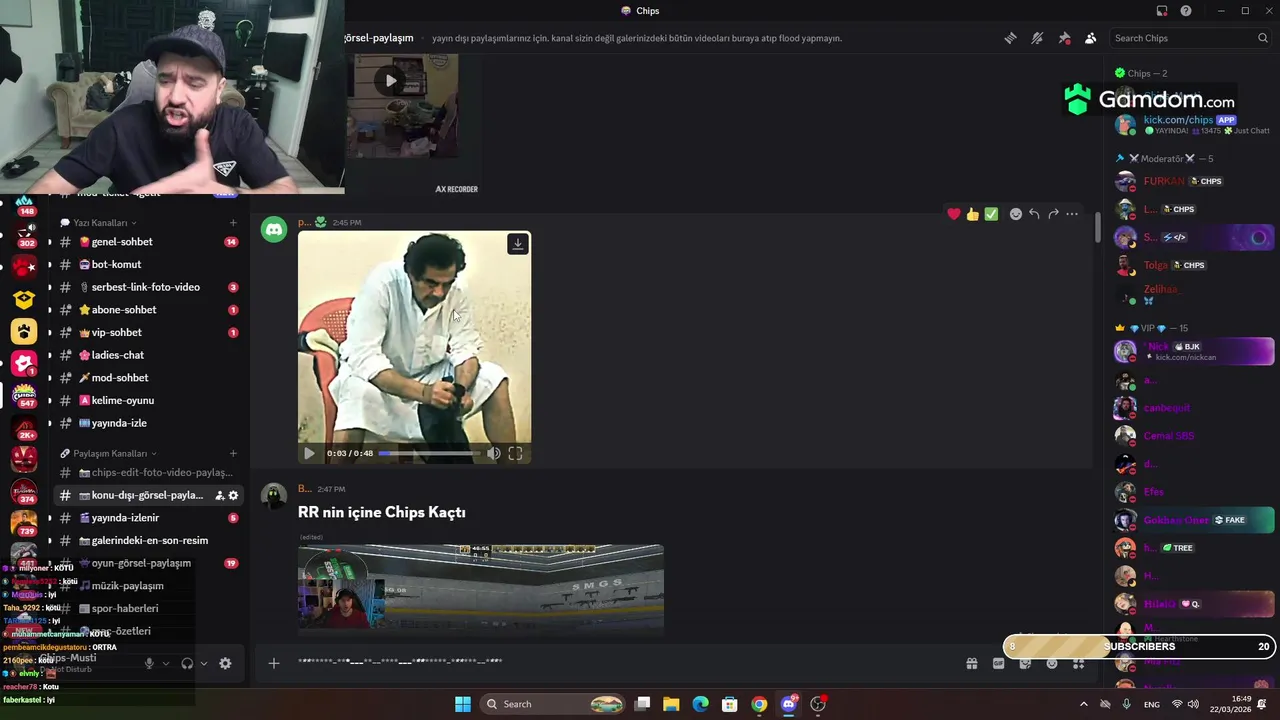The width and height of the screenshot is (1280, 720).
Task: Open the Efes member entry
Action: [x=1194, y=492]
